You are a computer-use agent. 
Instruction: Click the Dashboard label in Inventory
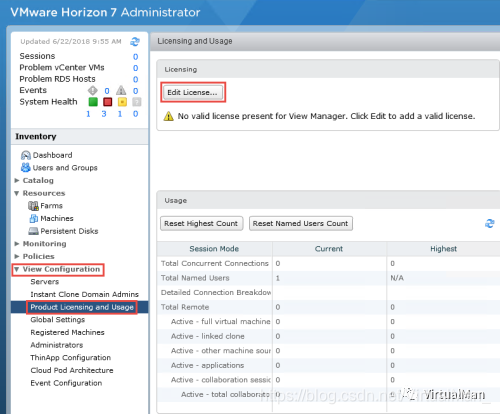pos(52,155)
